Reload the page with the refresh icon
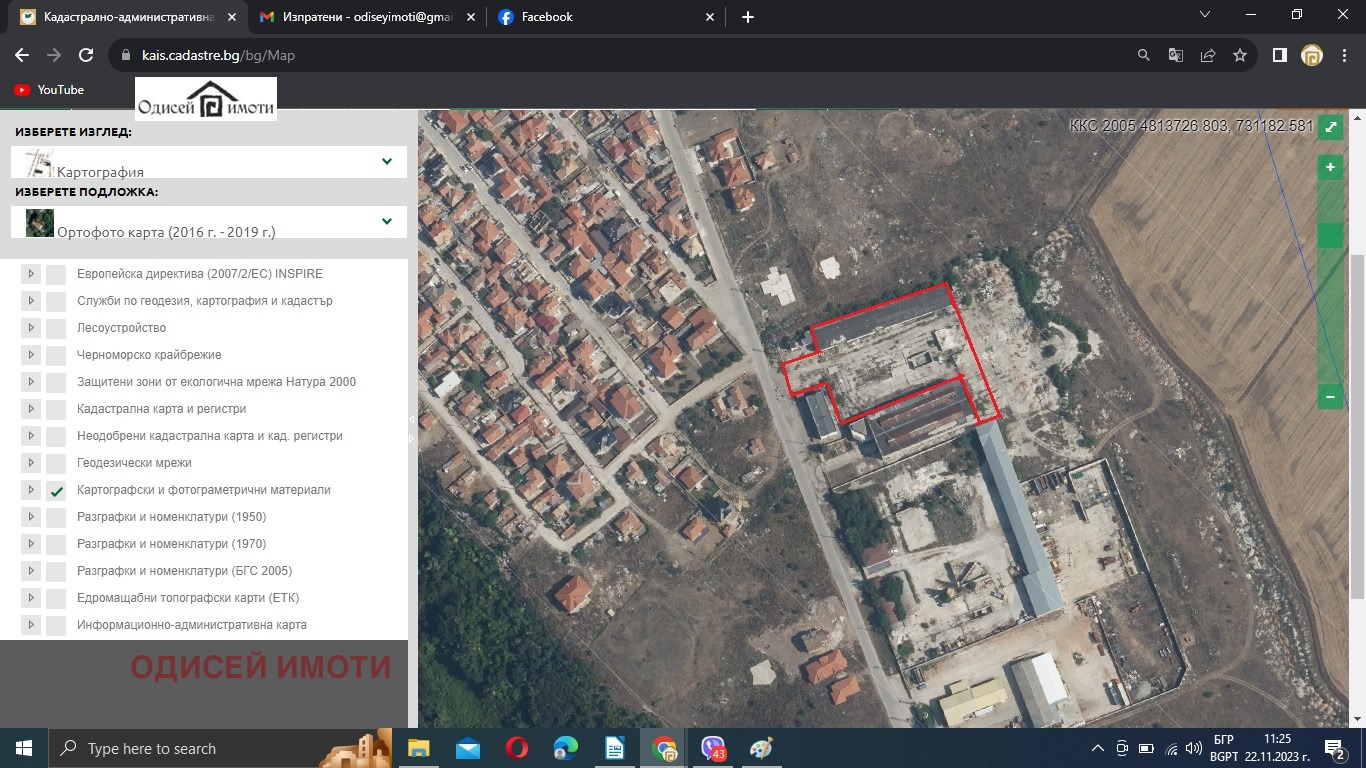The height and width of the screenshot is (768, 1366). tap(86, 56)
